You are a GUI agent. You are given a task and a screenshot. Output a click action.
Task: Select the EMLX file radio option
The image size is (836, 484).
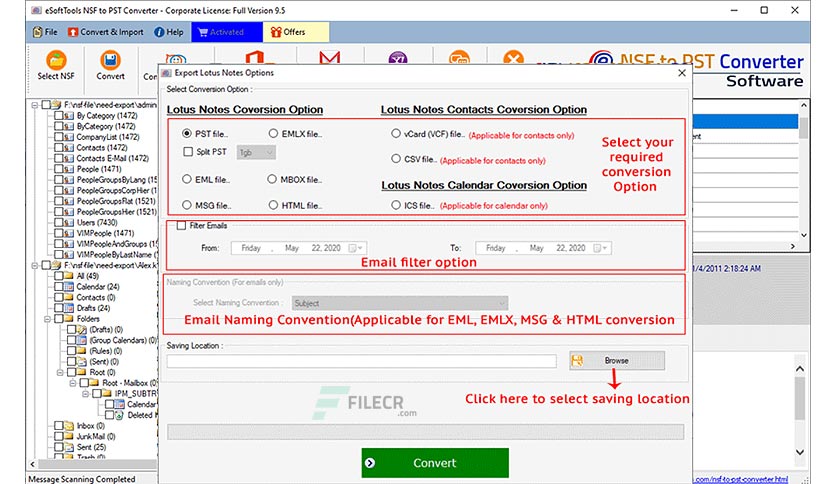coord(273,133)
